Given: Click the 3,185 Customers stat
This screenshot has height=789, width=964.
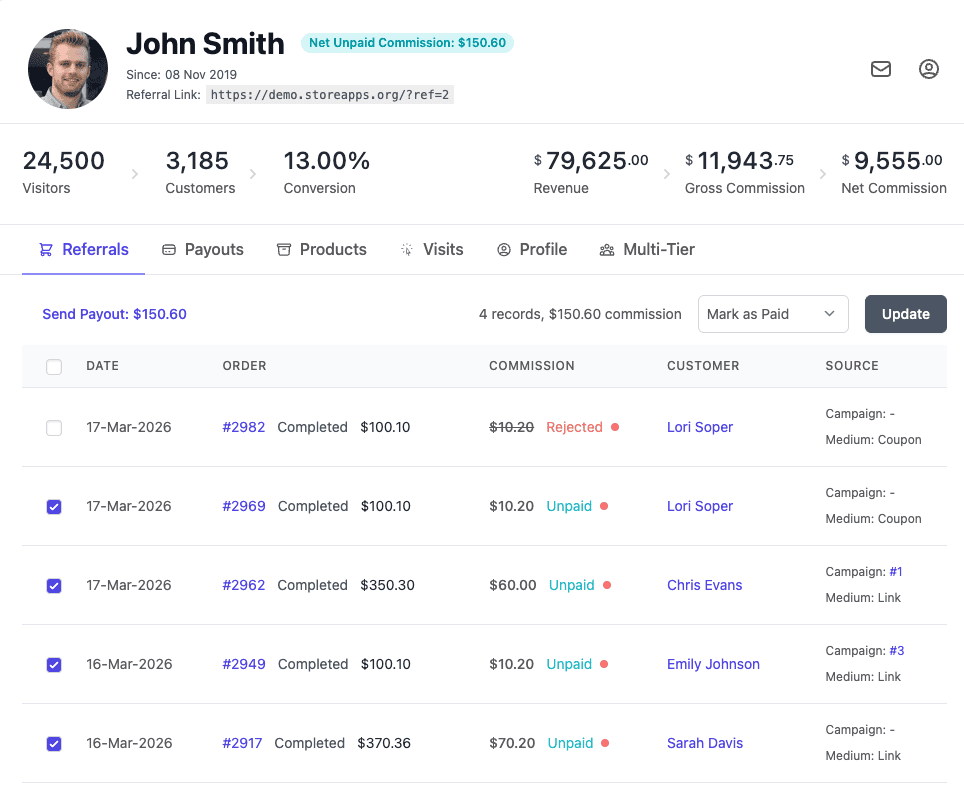Looking at the screenshot, I should 200,172.
